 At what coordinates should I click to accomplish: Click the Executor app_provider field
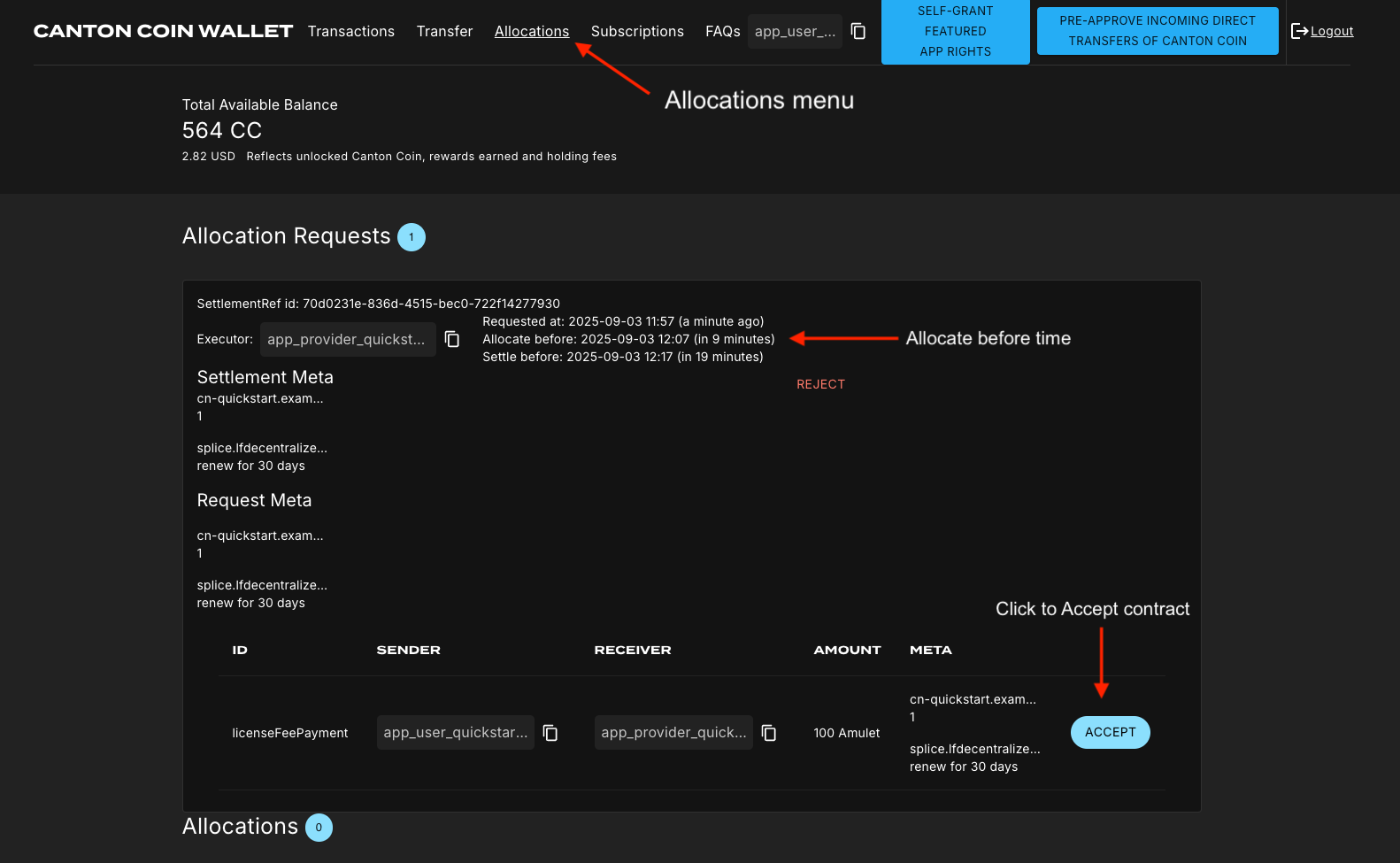pyautogui.click(x=346, y=339)
